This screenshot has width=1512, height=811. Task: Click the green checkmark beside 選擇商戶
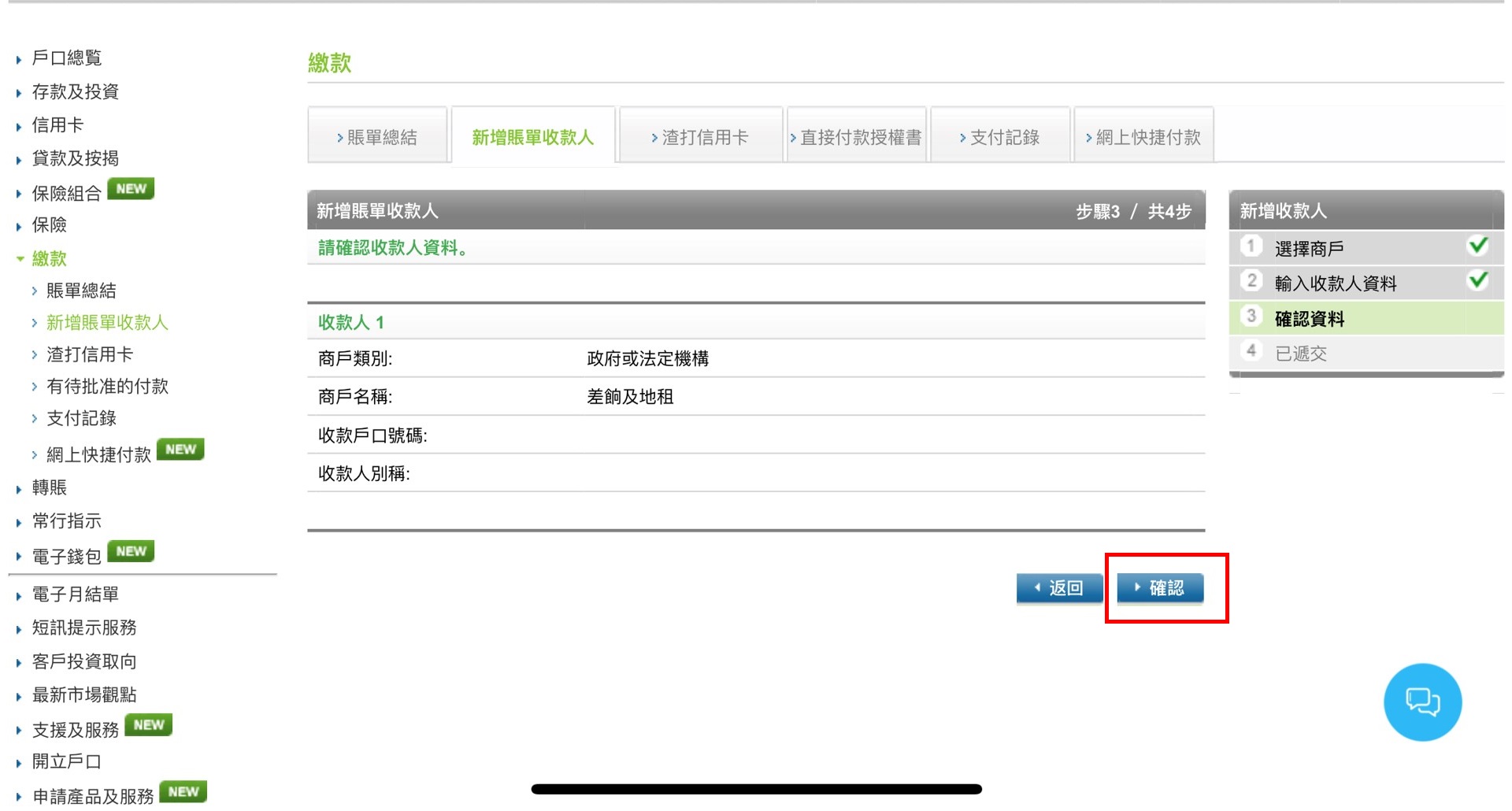click(x=1478, y=246)
